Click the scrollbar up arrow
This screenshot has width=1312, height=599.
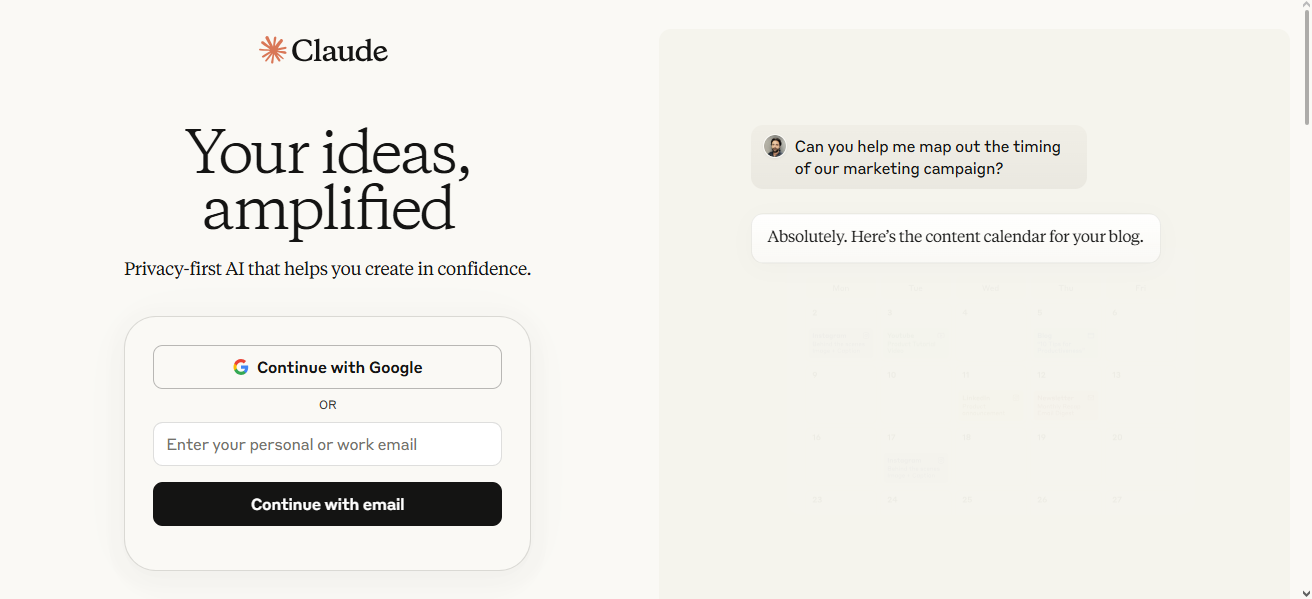[1304, 7]
